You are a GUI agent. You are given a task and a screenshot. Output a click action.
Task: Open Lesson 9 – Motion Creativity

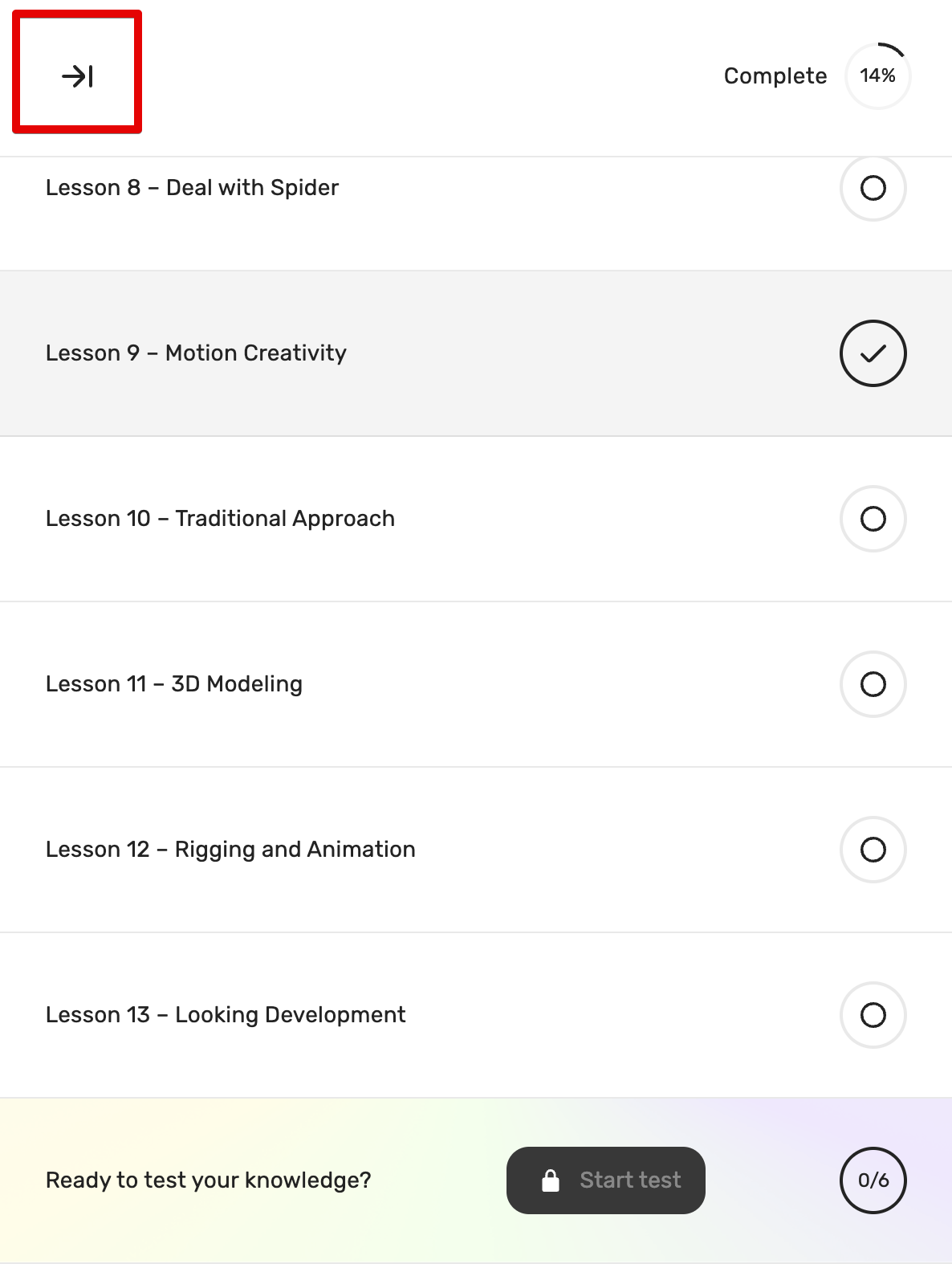196,353
